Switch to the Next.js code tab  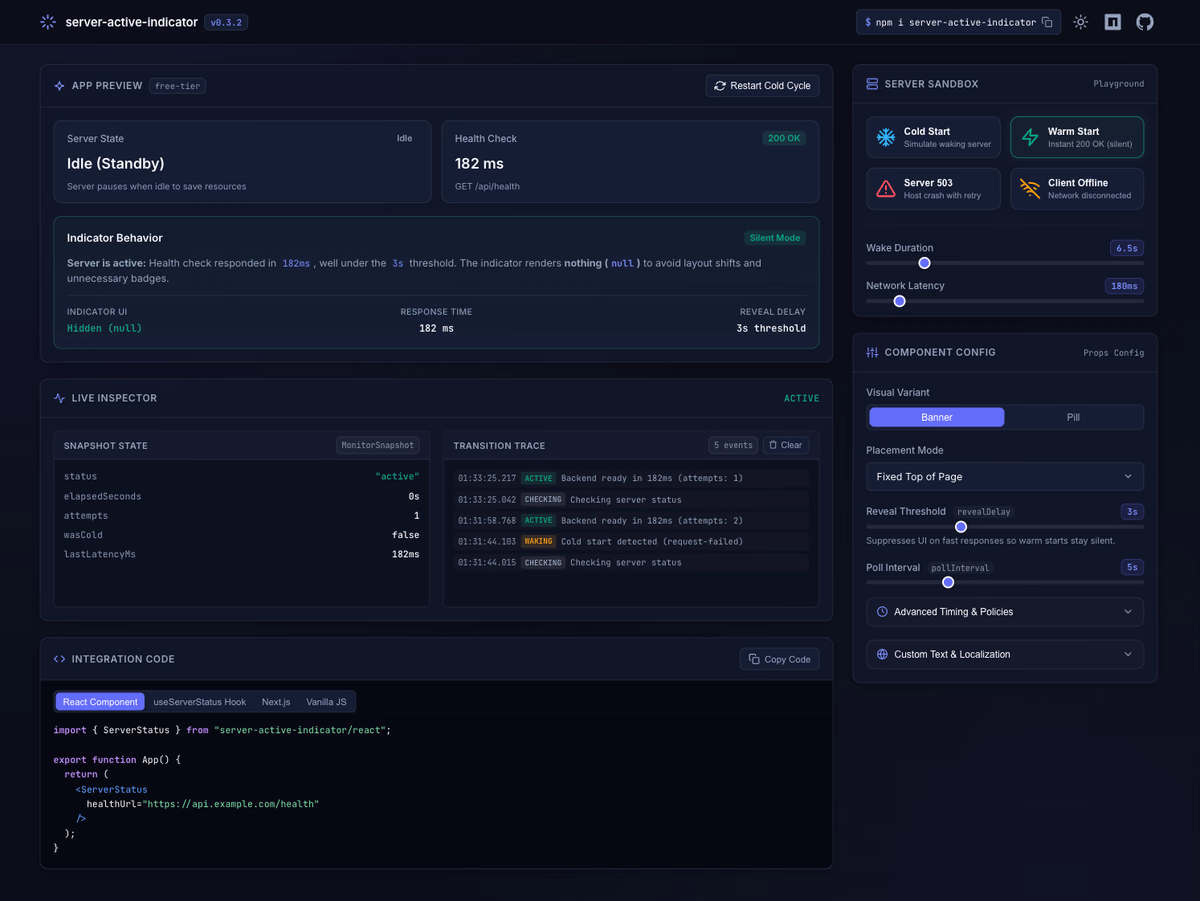tap(276, 702)
